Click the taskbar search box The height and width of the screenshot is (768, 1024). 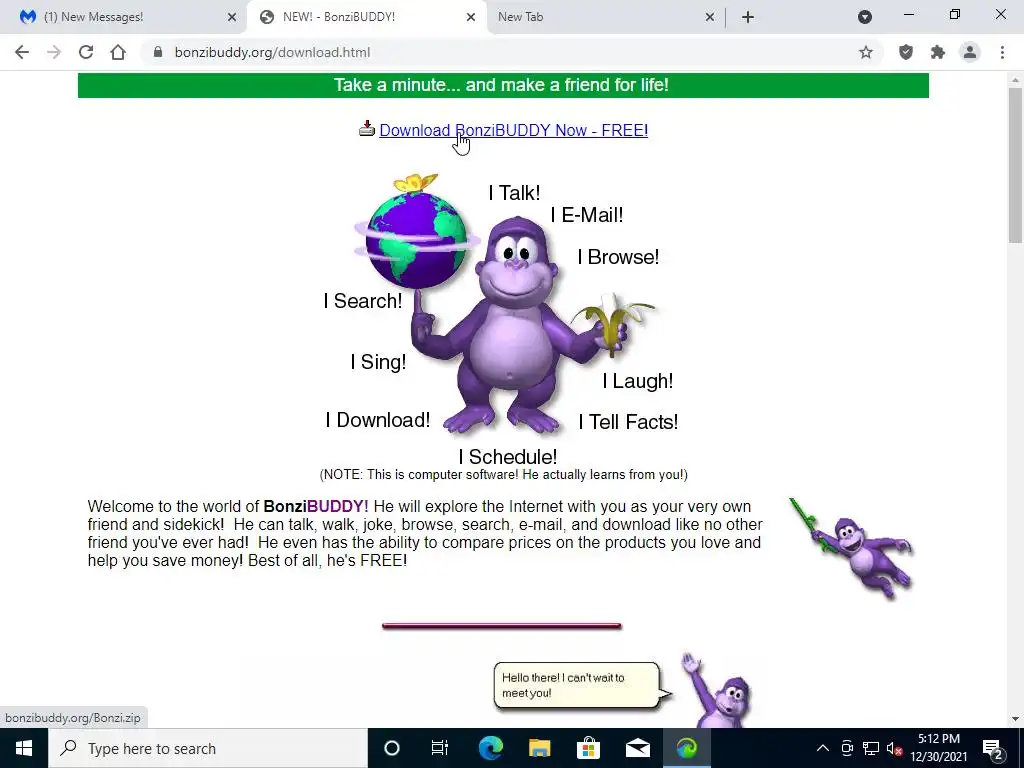click(x=208, y=748)
